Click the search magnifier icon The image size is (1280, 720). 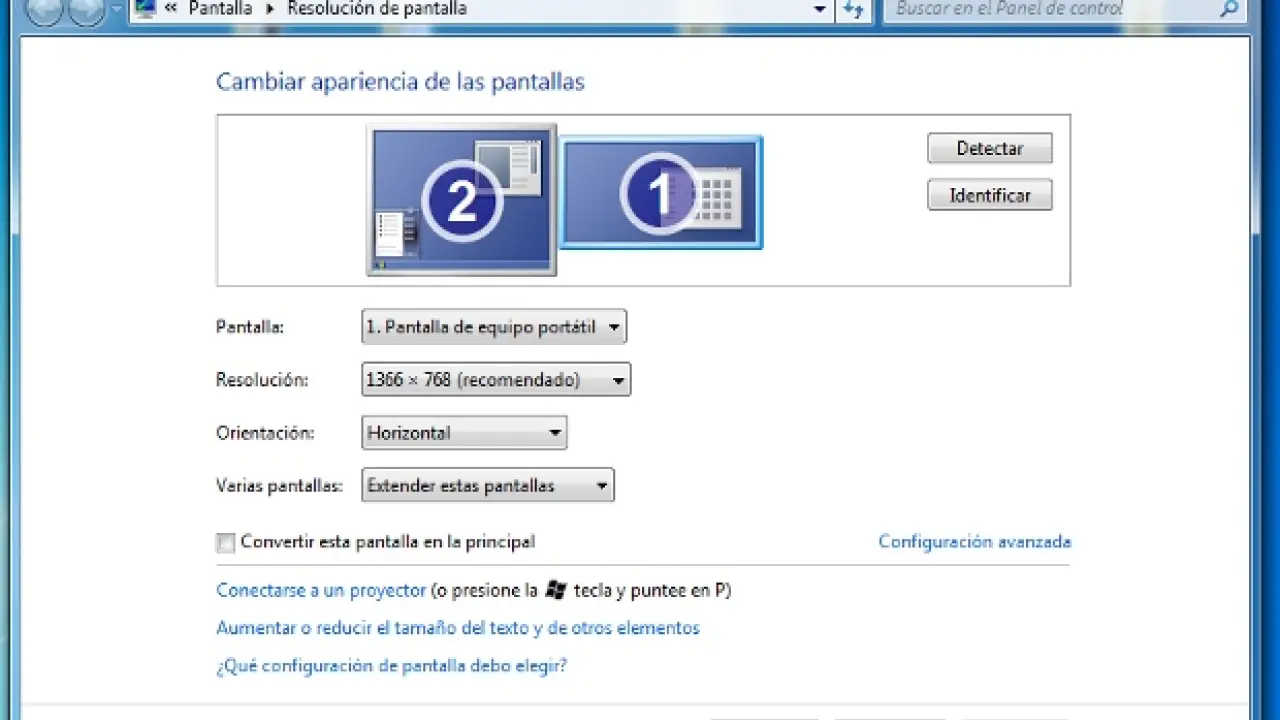coord(1229,9)
